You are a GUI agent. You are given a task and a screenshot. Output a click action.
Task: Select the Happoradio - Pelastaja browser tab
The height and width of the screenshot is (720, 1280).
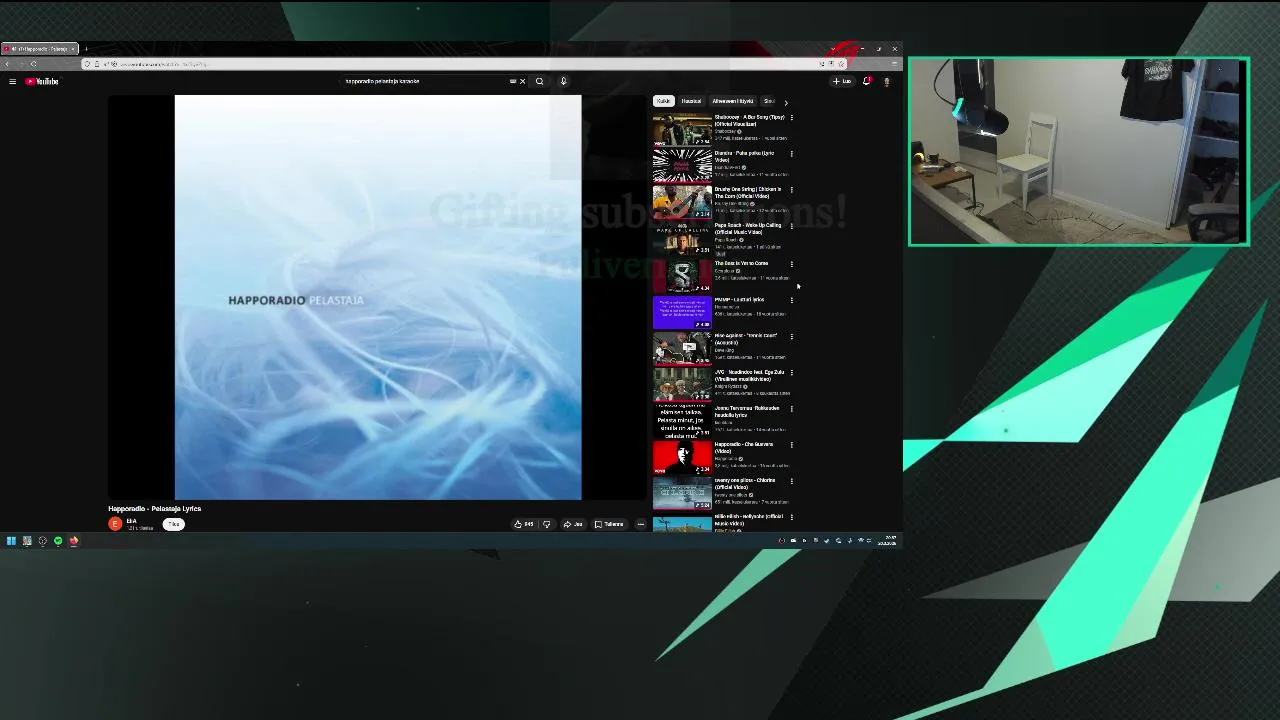click(x=40, y=49)
